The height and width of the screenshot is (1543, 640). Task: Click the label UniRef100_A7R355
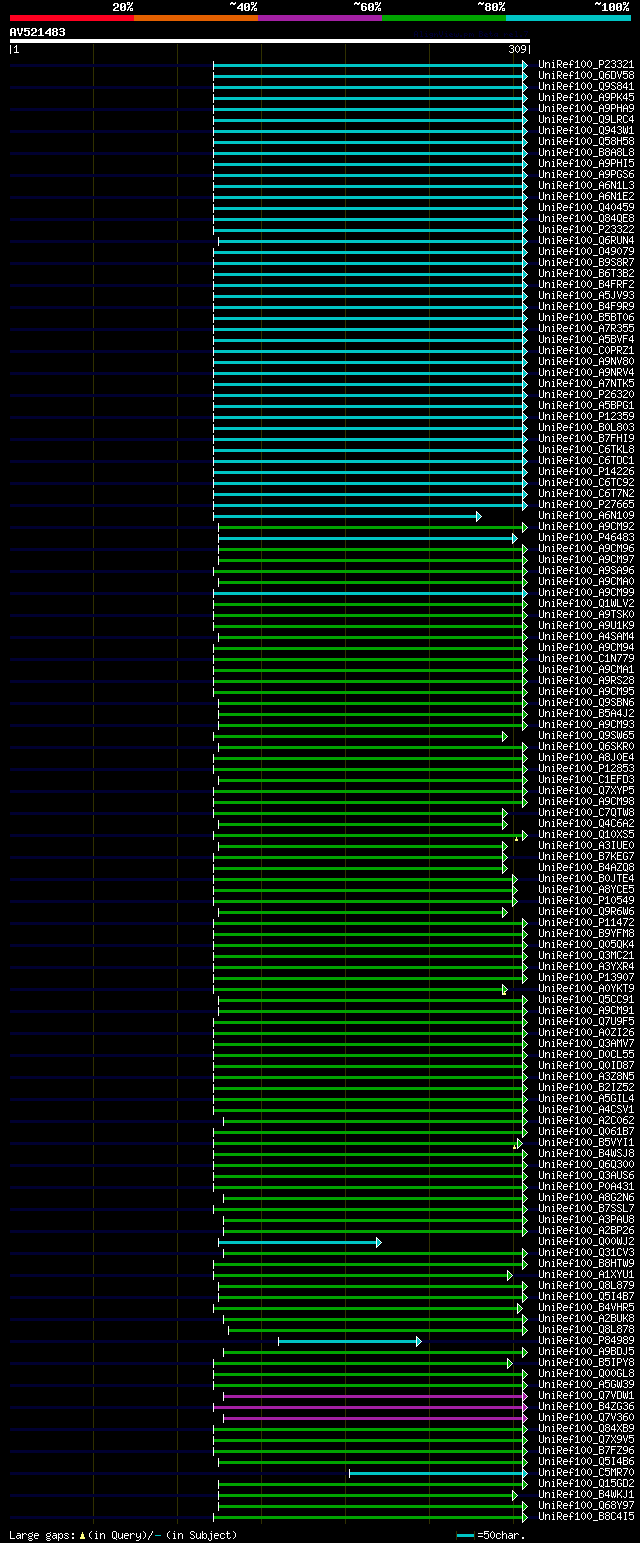[586, 328]
